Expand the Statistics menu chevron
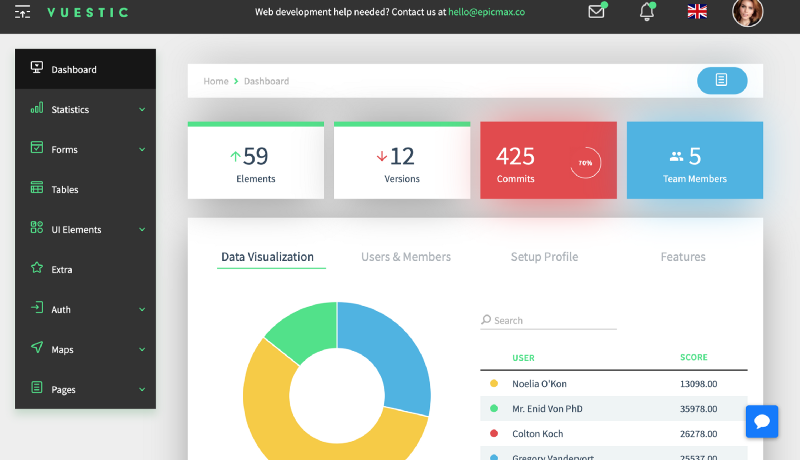Image resolution: width=800 pixels, height=460 pixels. [x=142, y=110]
